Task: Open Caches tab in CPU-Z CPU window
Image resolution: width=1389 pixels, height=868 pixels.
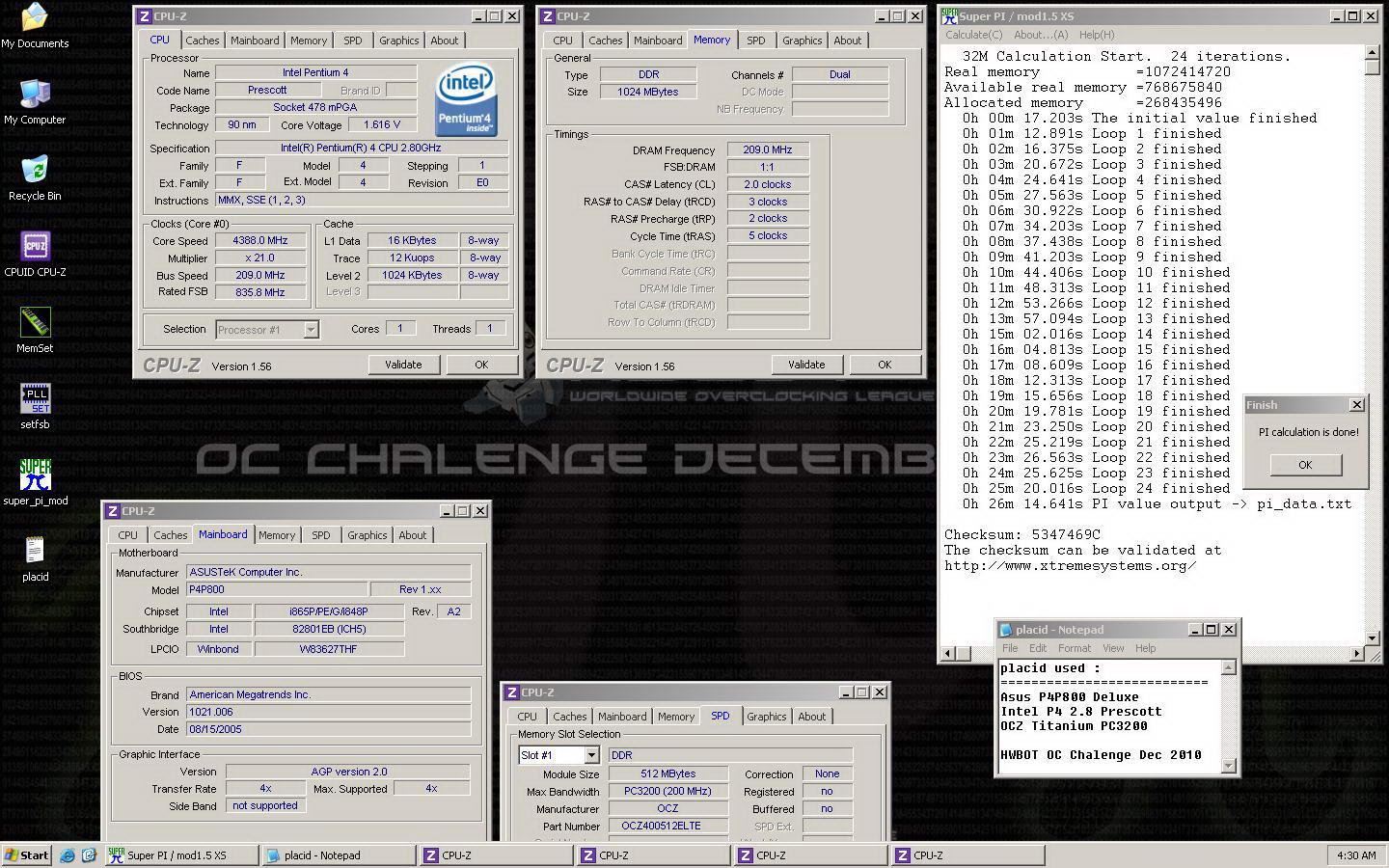Action: tap(203, 41)
